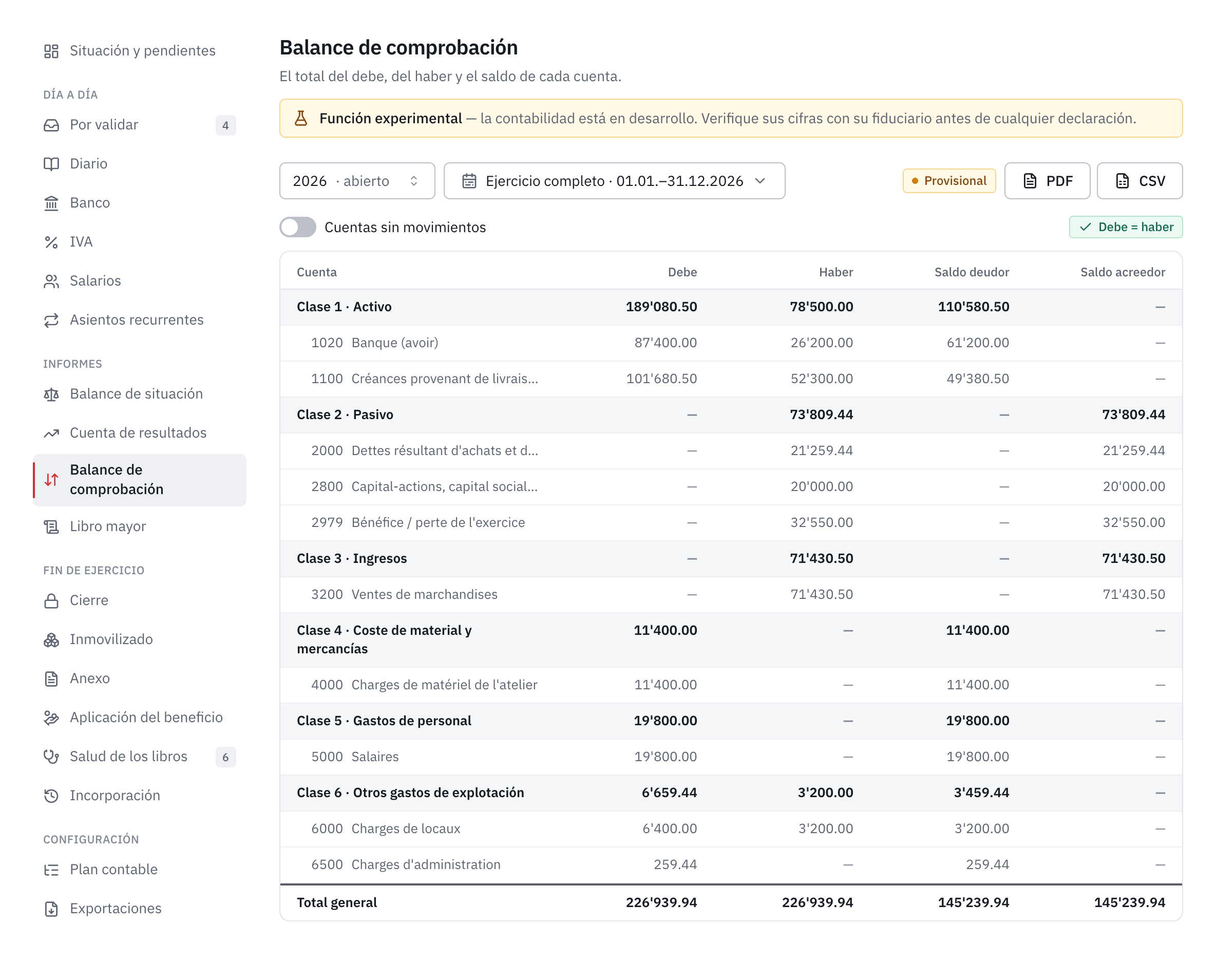Viewport: 1216px width, 980px height.
Task: Click the Inmovilizado cubes icon
Action: point(51,639)
